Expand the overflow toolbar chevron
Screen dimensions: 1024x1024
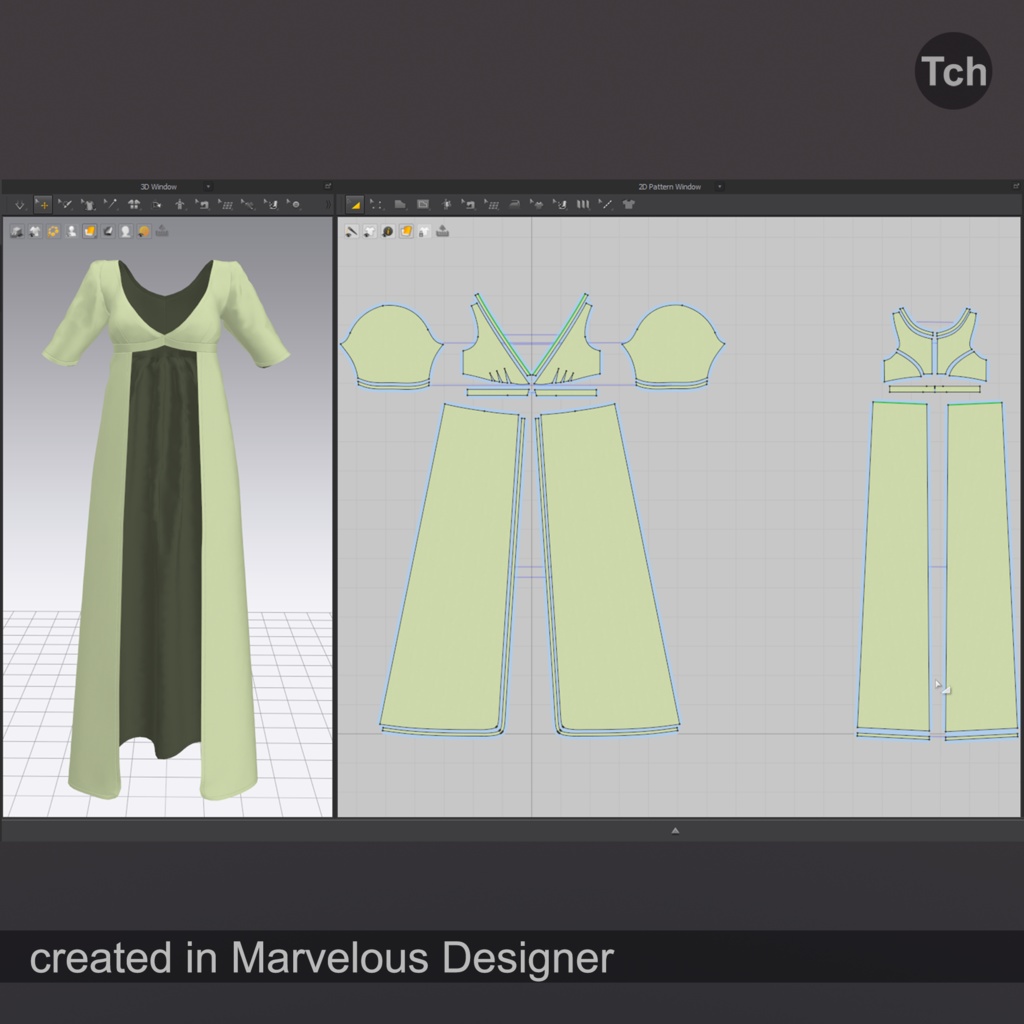pyautogui.click(x=330, y=203)
